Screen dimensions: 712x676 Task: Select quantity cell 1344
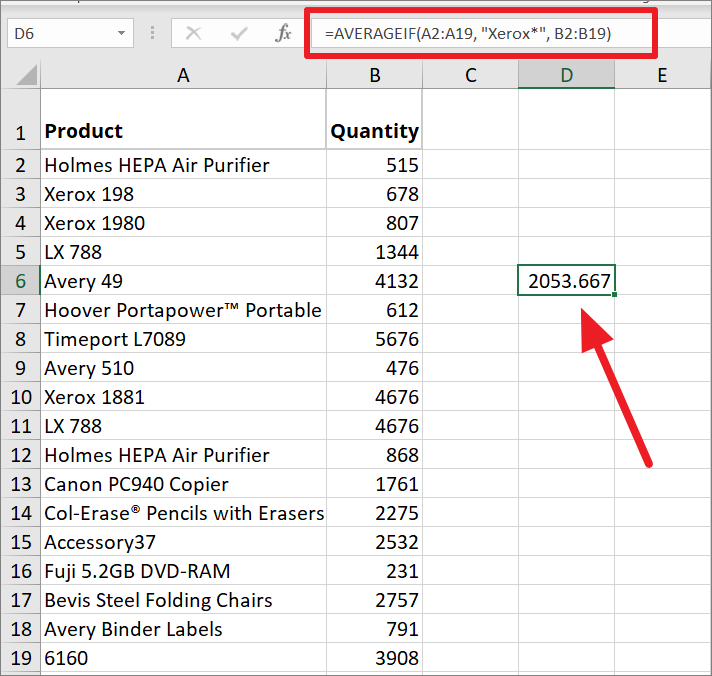click(374, 252)
